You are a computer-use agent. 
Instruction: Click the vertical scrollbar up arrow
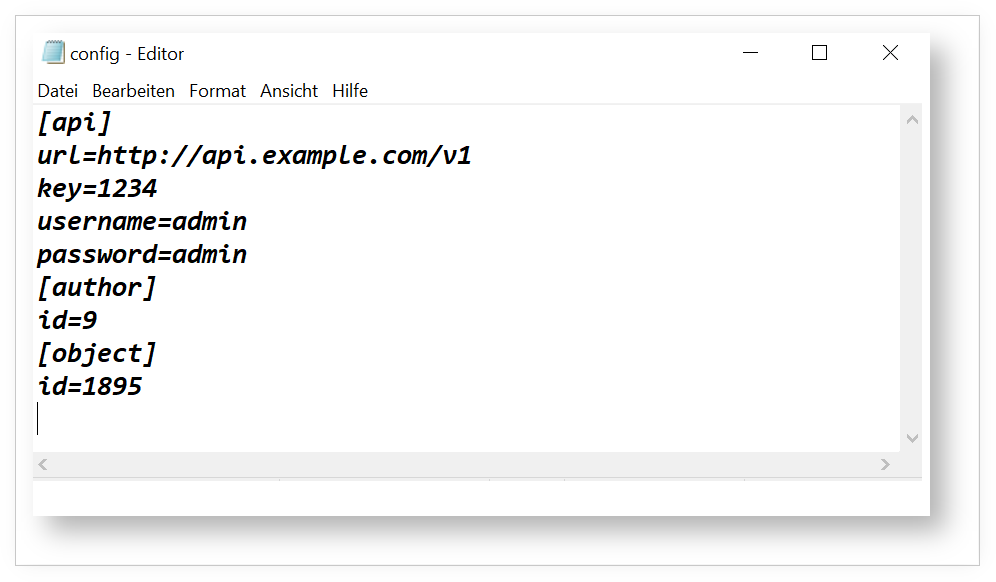click(x=912, y=120)
